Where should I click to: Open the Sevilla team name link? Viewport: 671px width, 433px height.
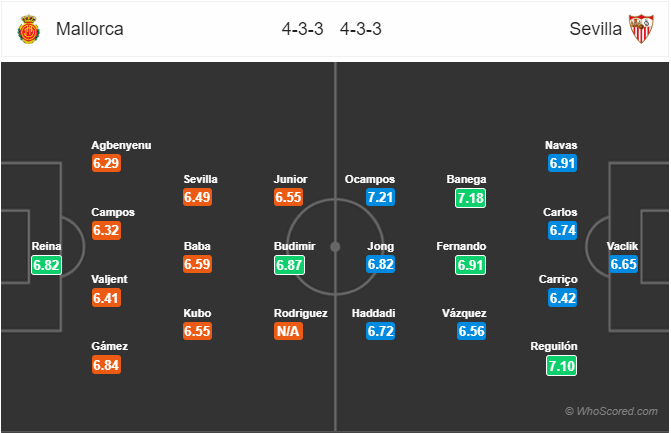point(595,29)
